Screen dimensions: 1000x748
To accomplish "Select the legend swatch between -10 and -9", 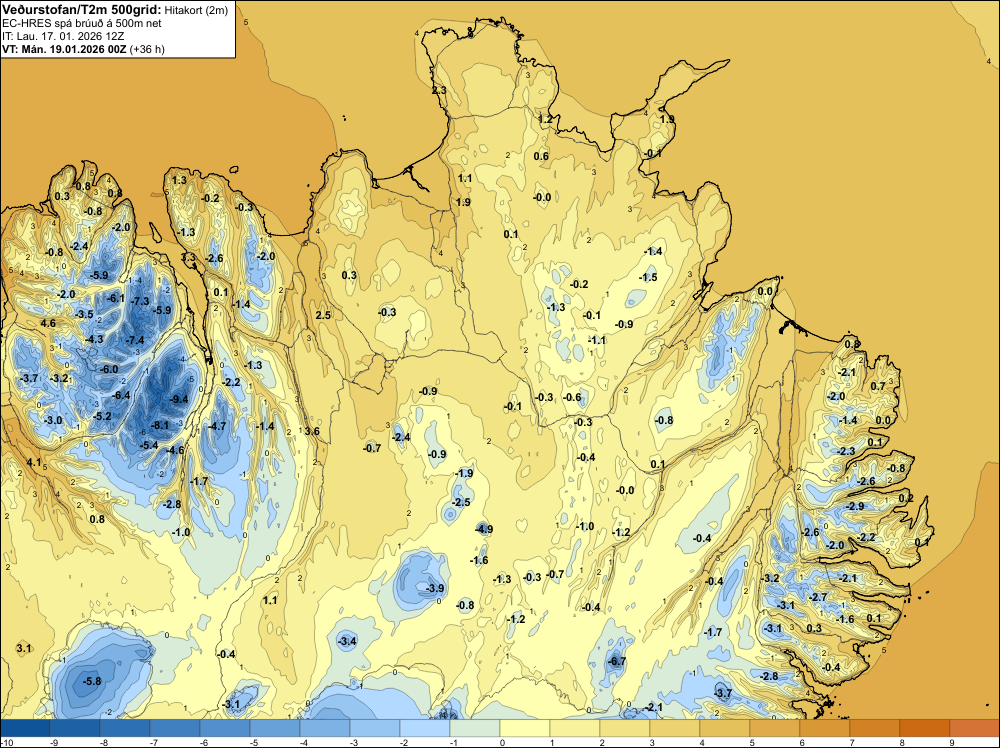I will click(25, 728).
